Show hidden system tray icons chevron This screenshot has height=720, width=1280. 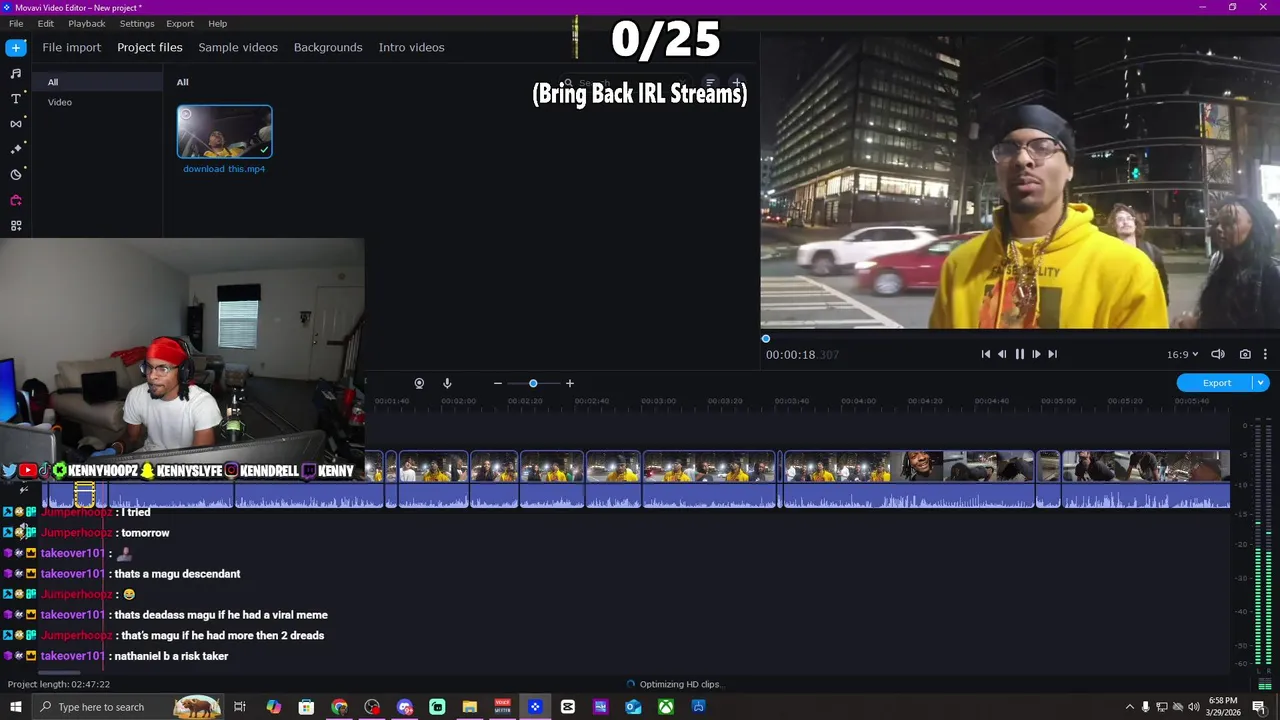click(x=1130, y=707)
